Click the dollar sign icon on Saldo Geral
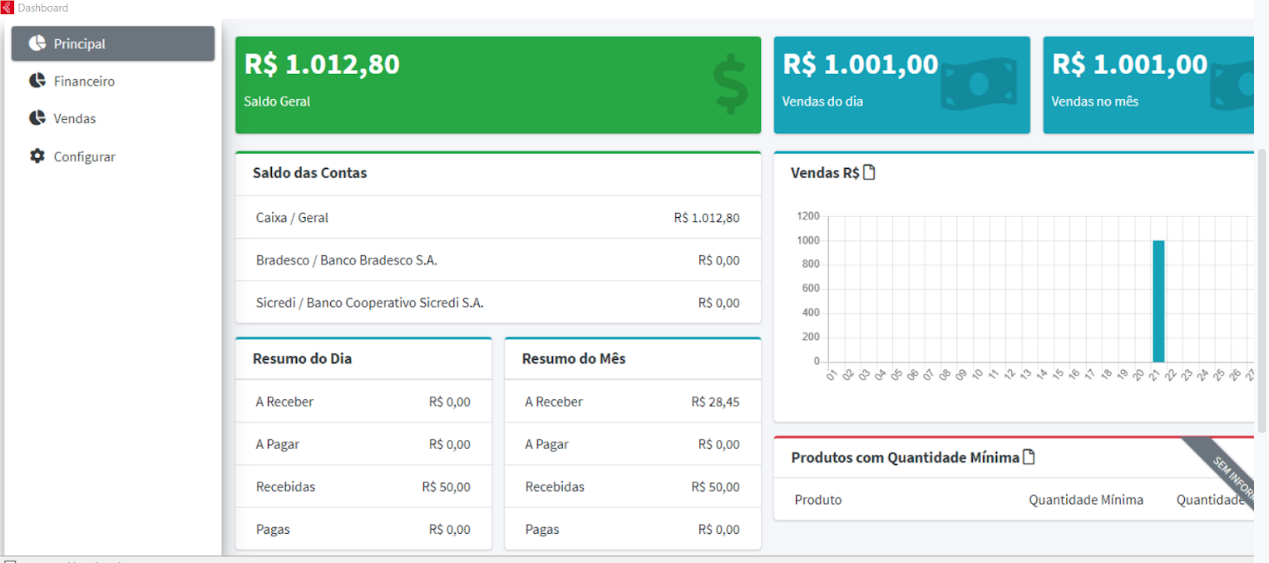1269x563 pixels. [x=730, y=86]
